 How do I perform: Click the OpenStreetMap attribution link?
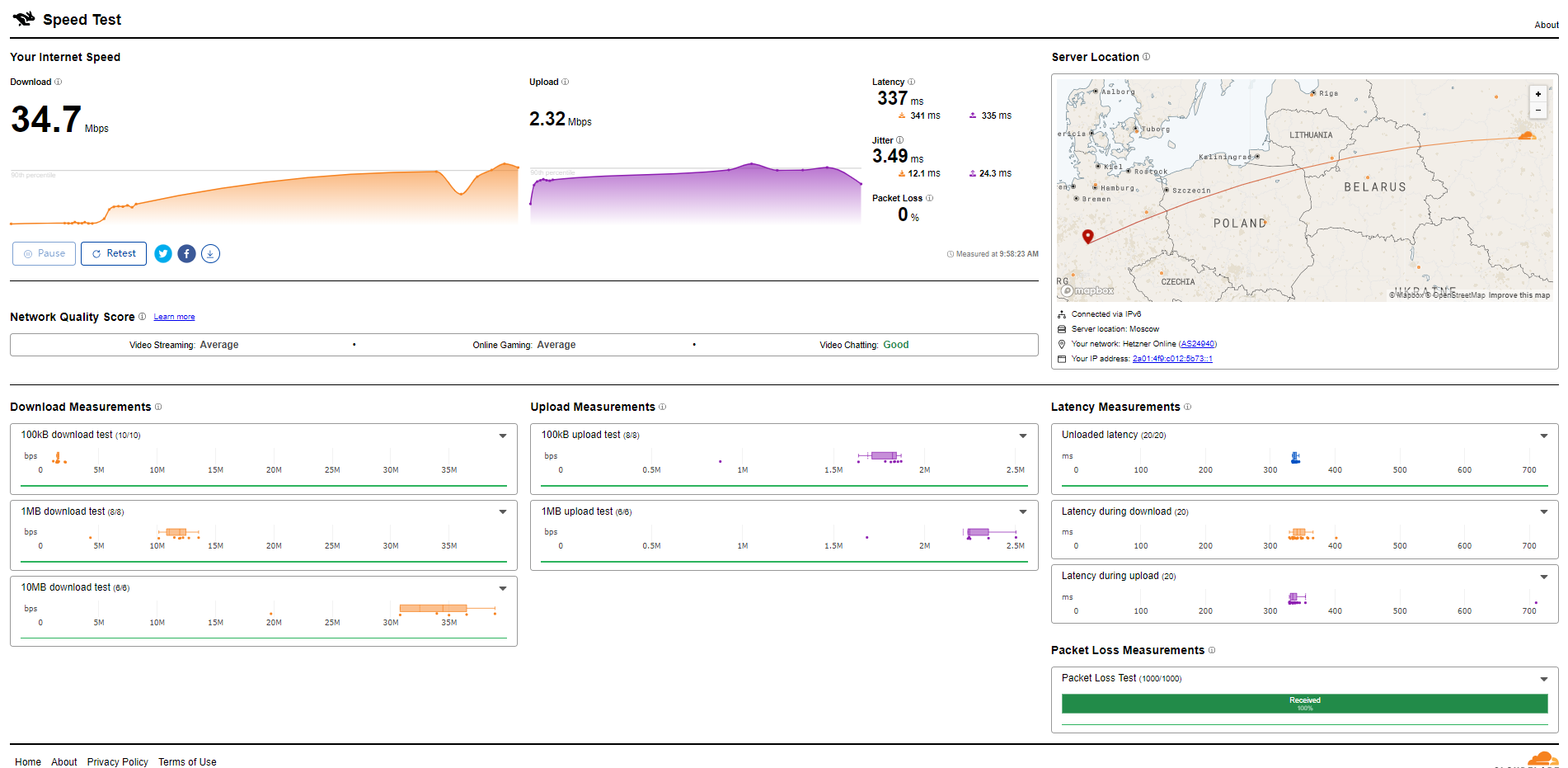tap(1456, 295)
